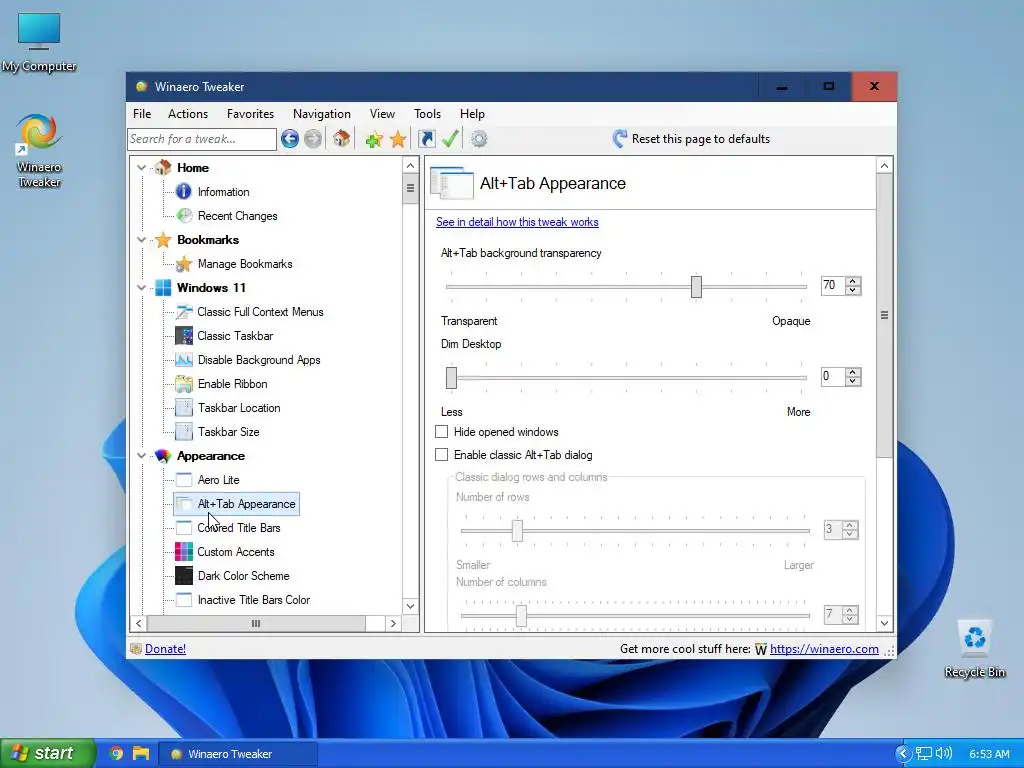Click Winaero Tweaker taskbar button
Image resolution: width=1024 pixels, height=768 pixels.
(x=240, y=754)
